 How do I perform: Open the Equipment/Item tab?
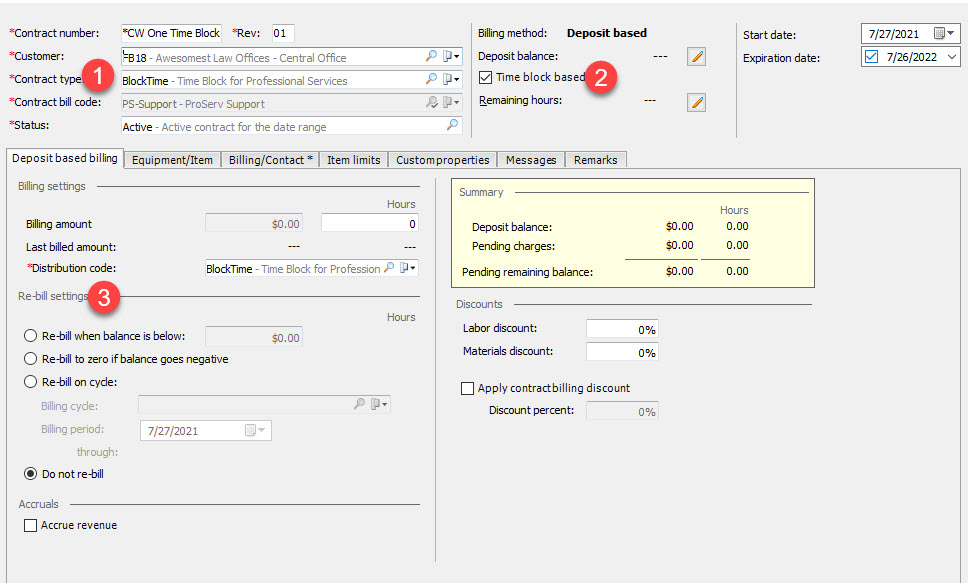pos(172,160)
